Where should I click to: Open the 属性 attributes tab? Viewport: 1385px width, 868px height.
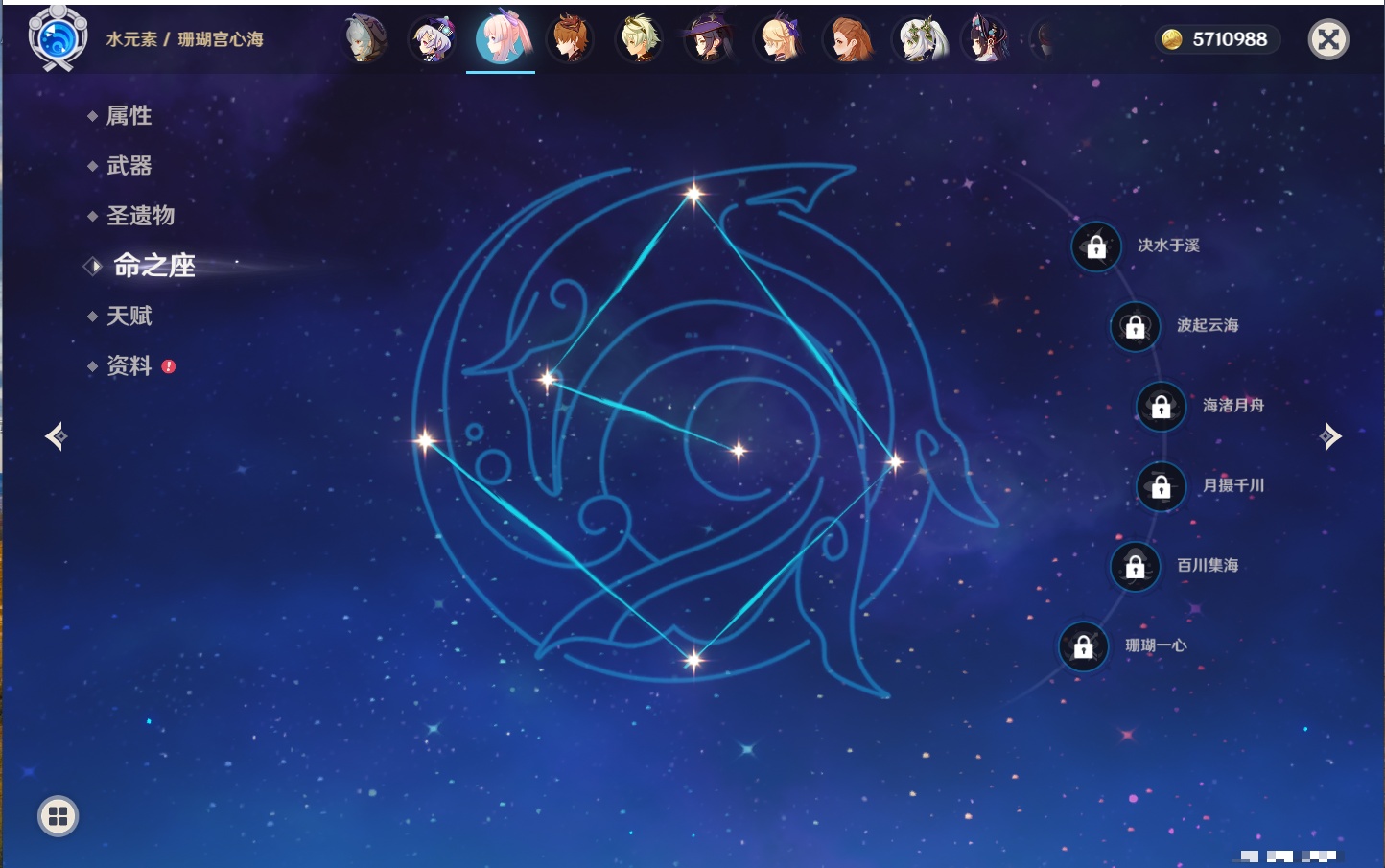click(129, 116)
